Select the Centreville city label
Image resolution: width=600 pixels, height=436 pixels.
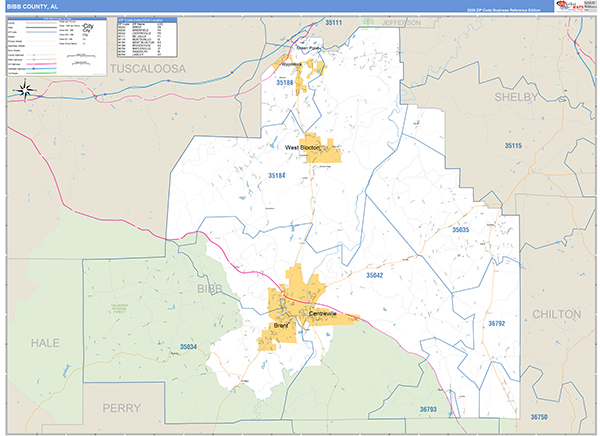click(x=323, y=314)
